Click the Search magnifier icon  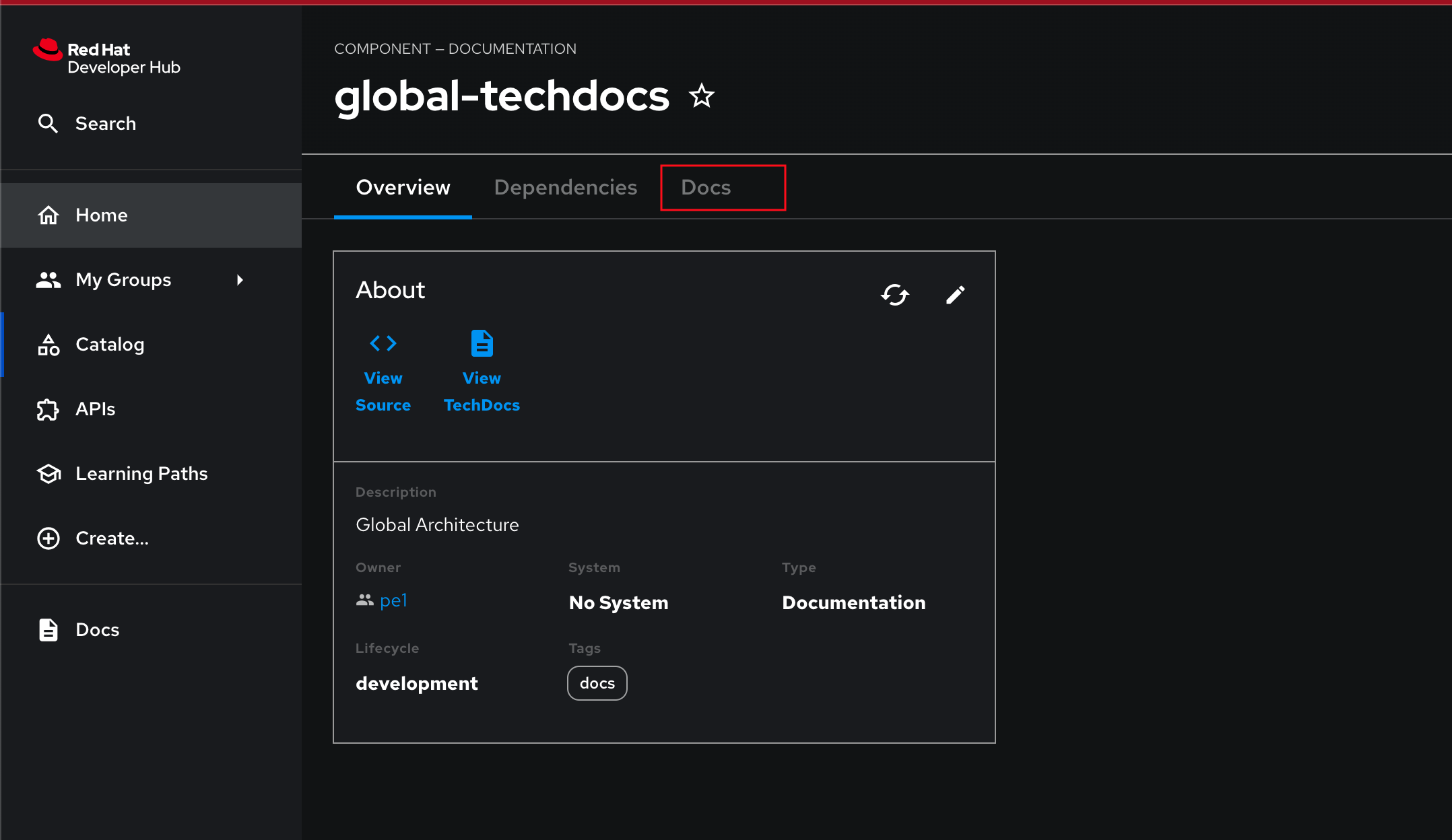(48, 124)
